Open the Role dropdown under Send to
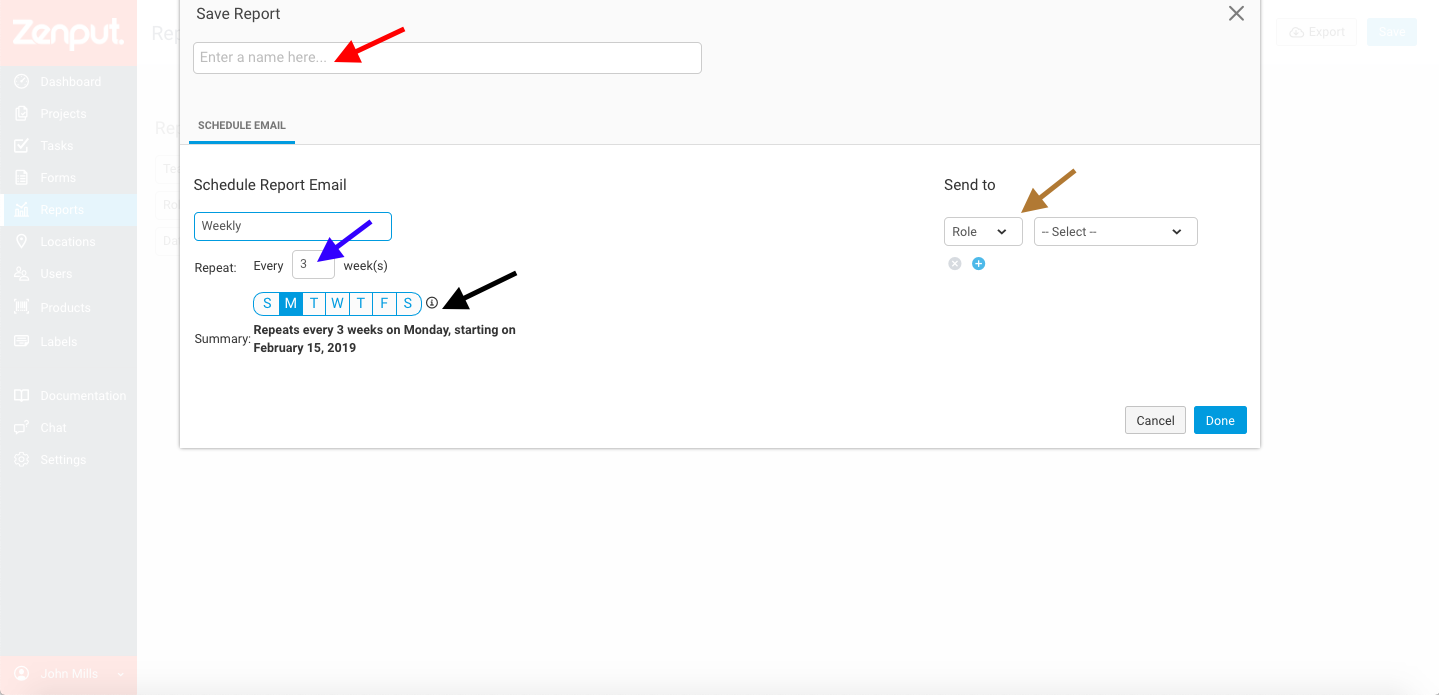Viewport: 1439px width, 695px height. (983, 231)
